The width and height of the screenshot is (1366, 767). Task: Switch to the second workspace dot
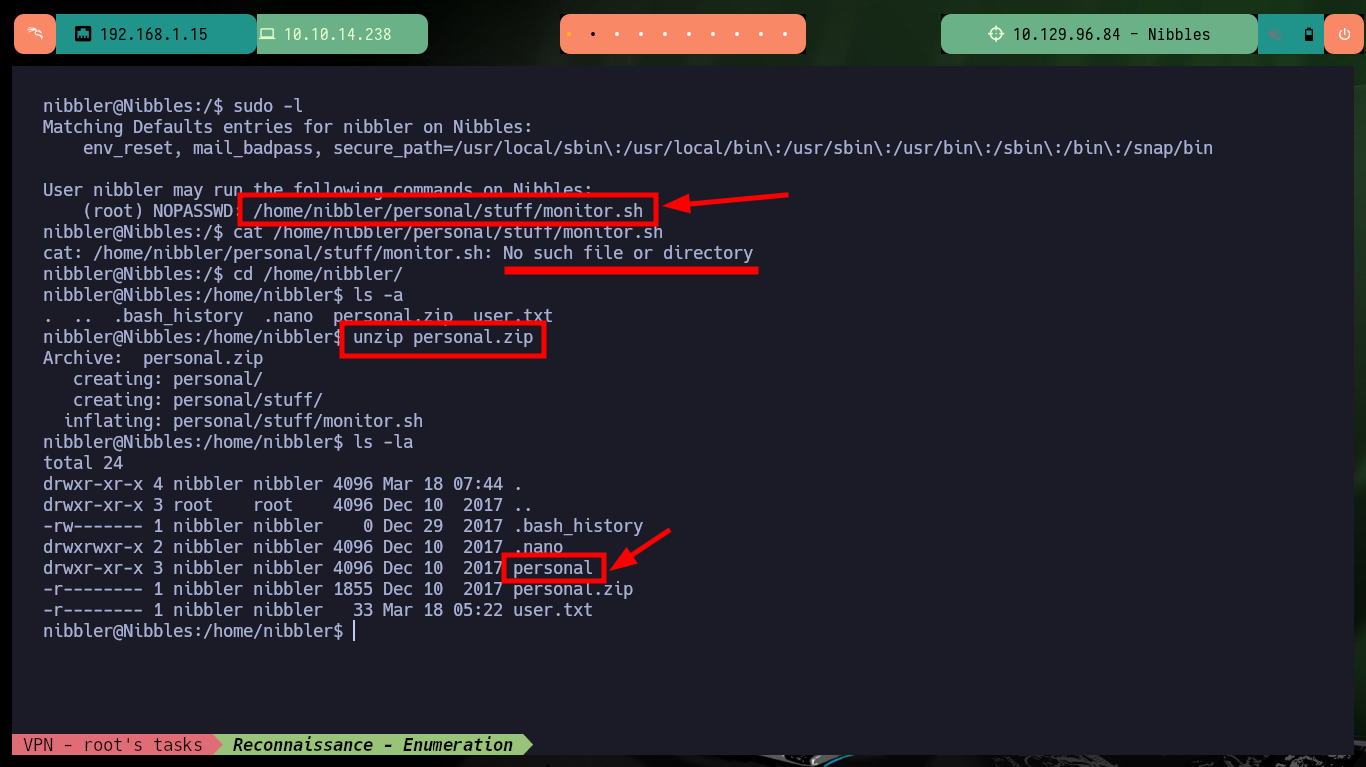[x=593, y=34]
